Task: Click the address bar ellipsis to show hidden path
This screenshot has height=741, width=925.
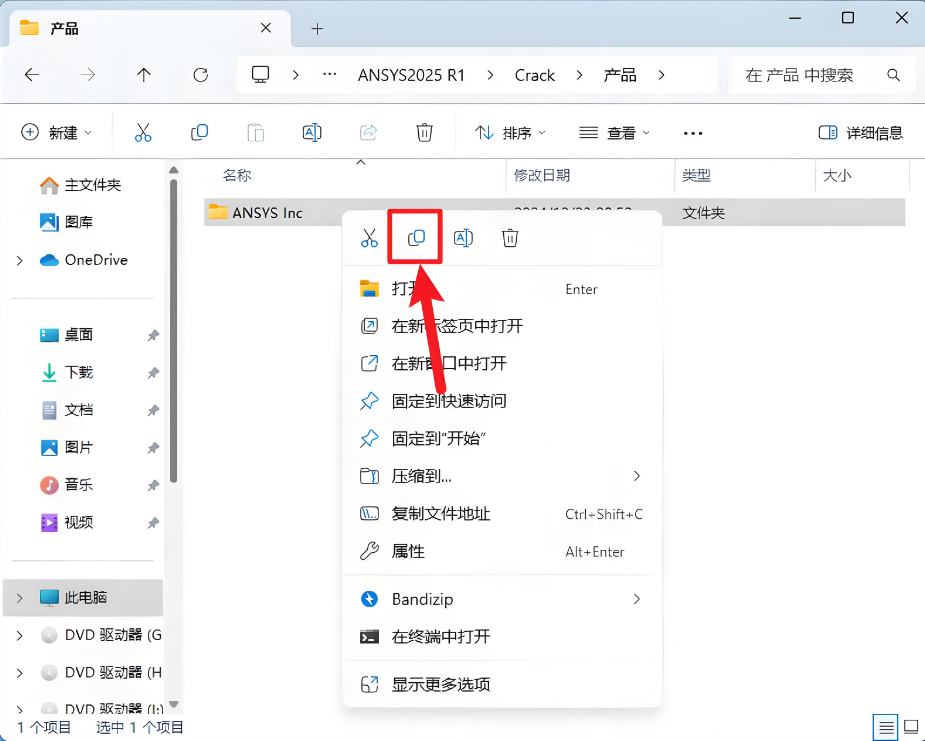Action: pos(330,75)
